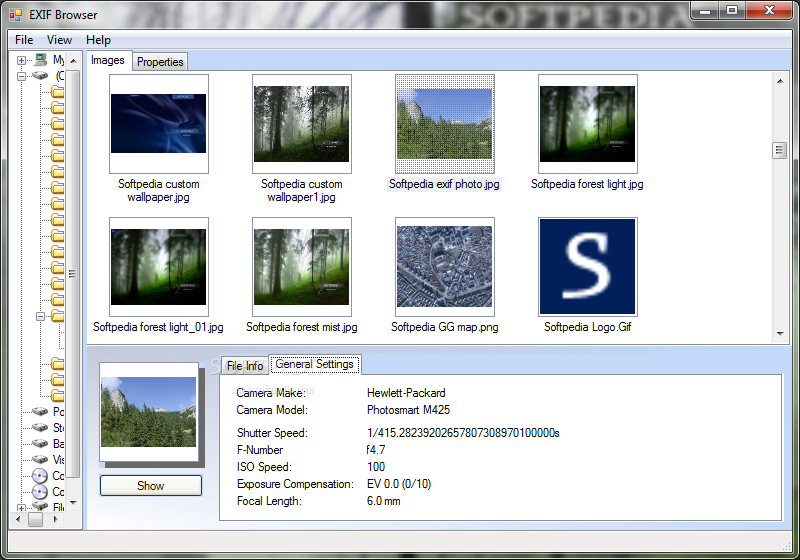Open the Help menu
The image size is (800, 560).
(x=98, y=40)
